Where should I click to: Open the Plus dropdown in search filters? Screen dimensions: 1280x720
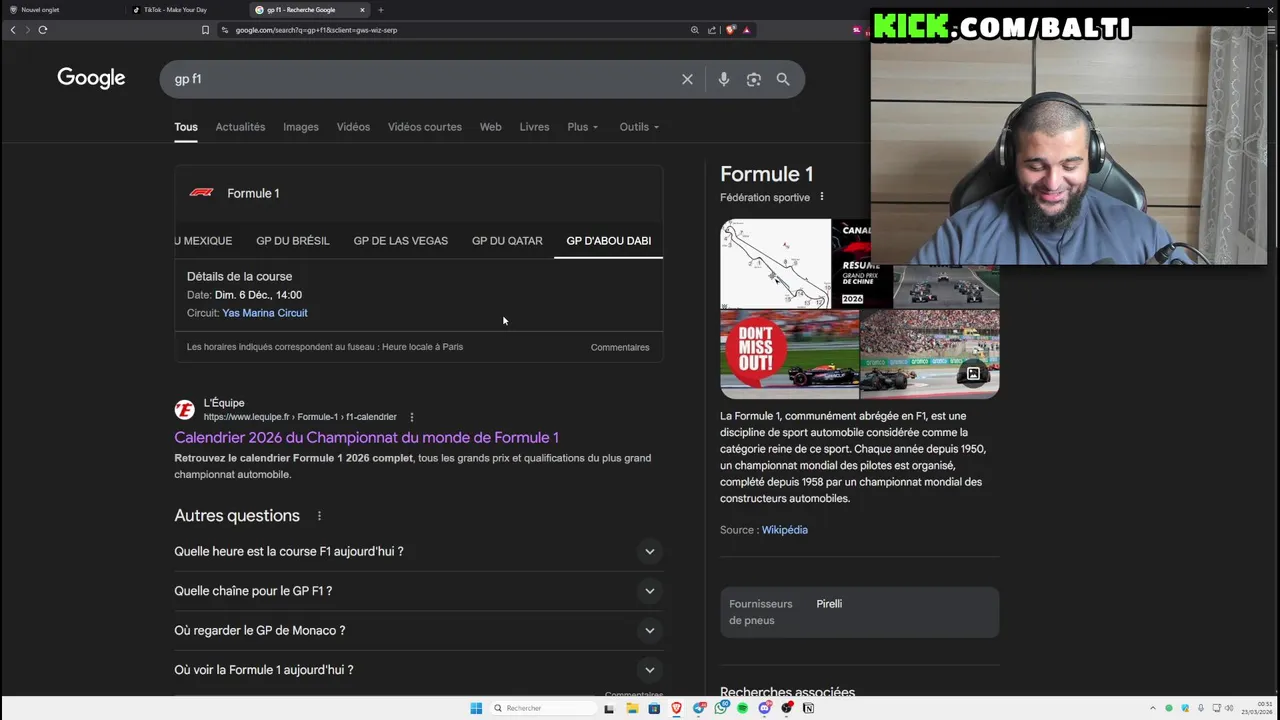tap(582, 127)
